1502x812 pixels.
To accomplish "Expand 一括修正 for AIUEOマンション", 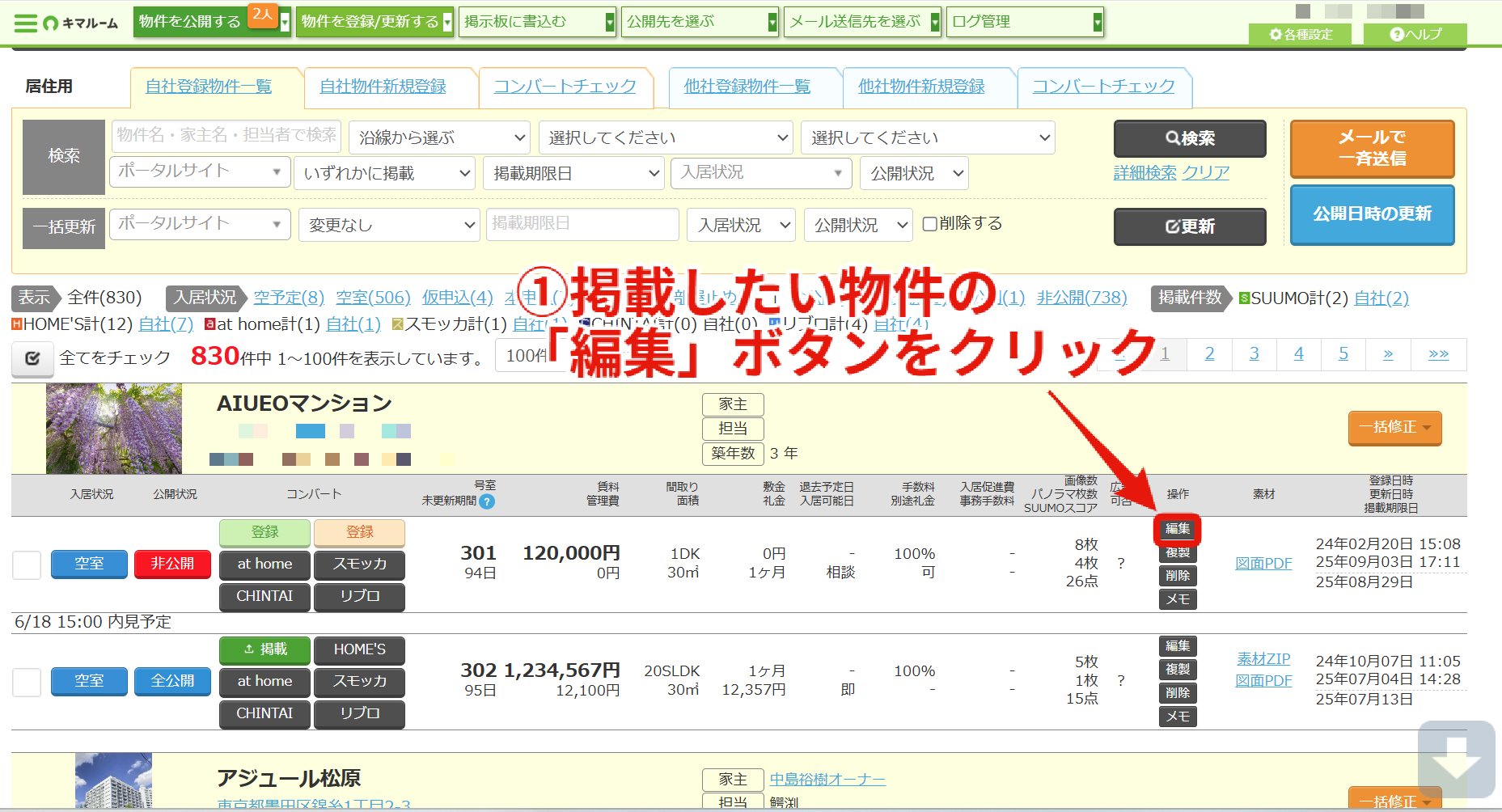I will point(1394,428).
